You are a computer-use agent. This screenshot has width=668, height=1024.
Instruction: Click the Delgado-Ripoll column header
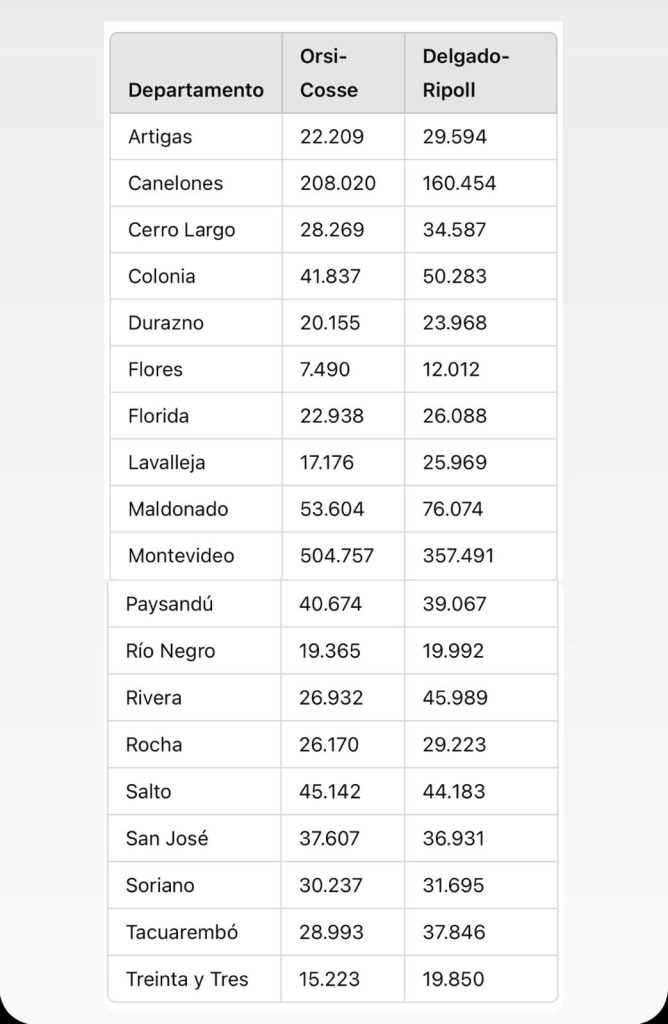[x=465, y=73]
